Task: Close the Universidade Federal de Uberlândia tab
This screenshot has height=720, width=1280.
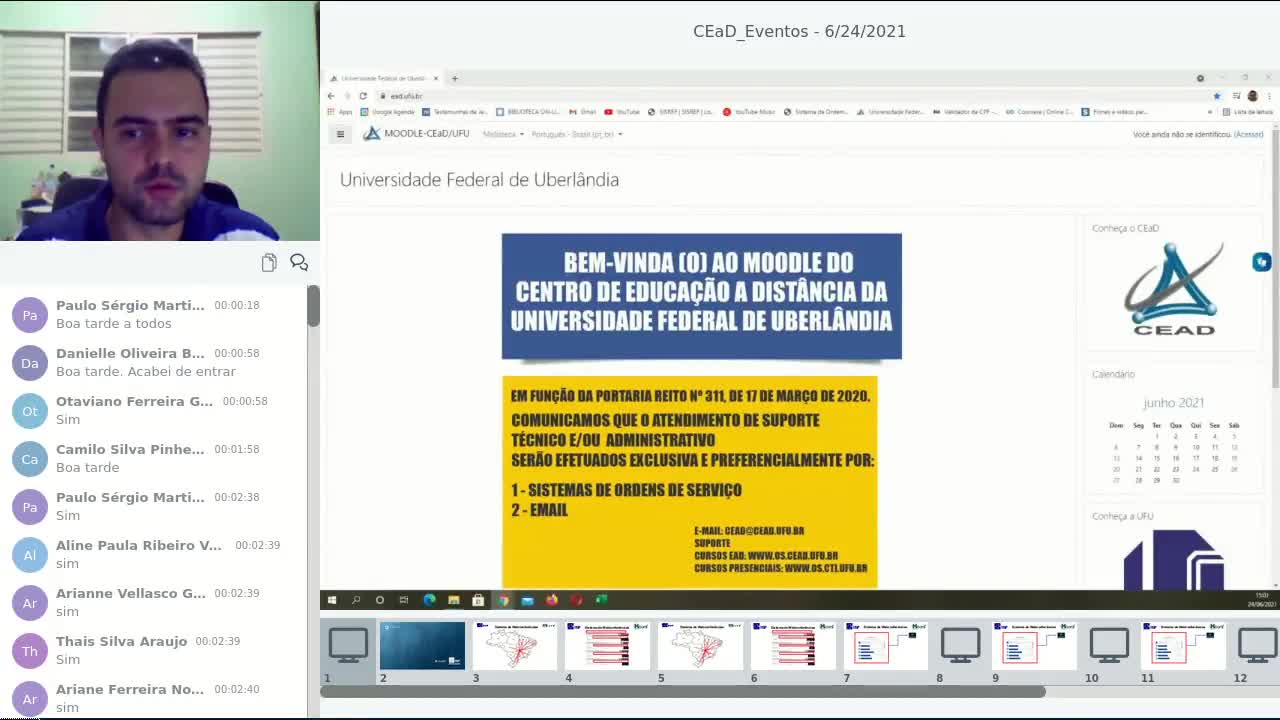Action: 435,78
